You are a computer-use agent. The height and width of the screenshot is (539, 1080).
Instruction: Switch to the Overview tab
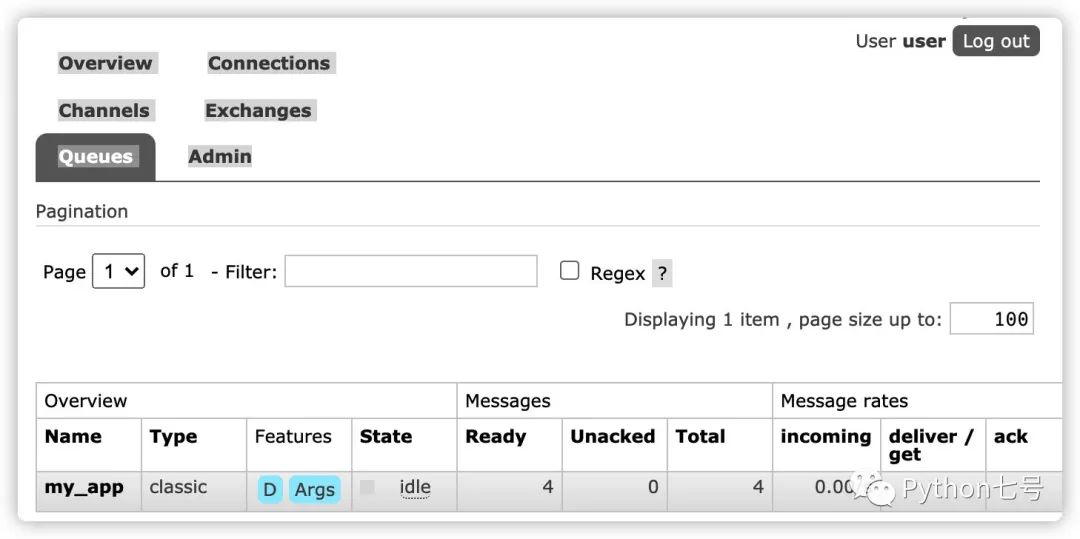click(x=105, y=63)
